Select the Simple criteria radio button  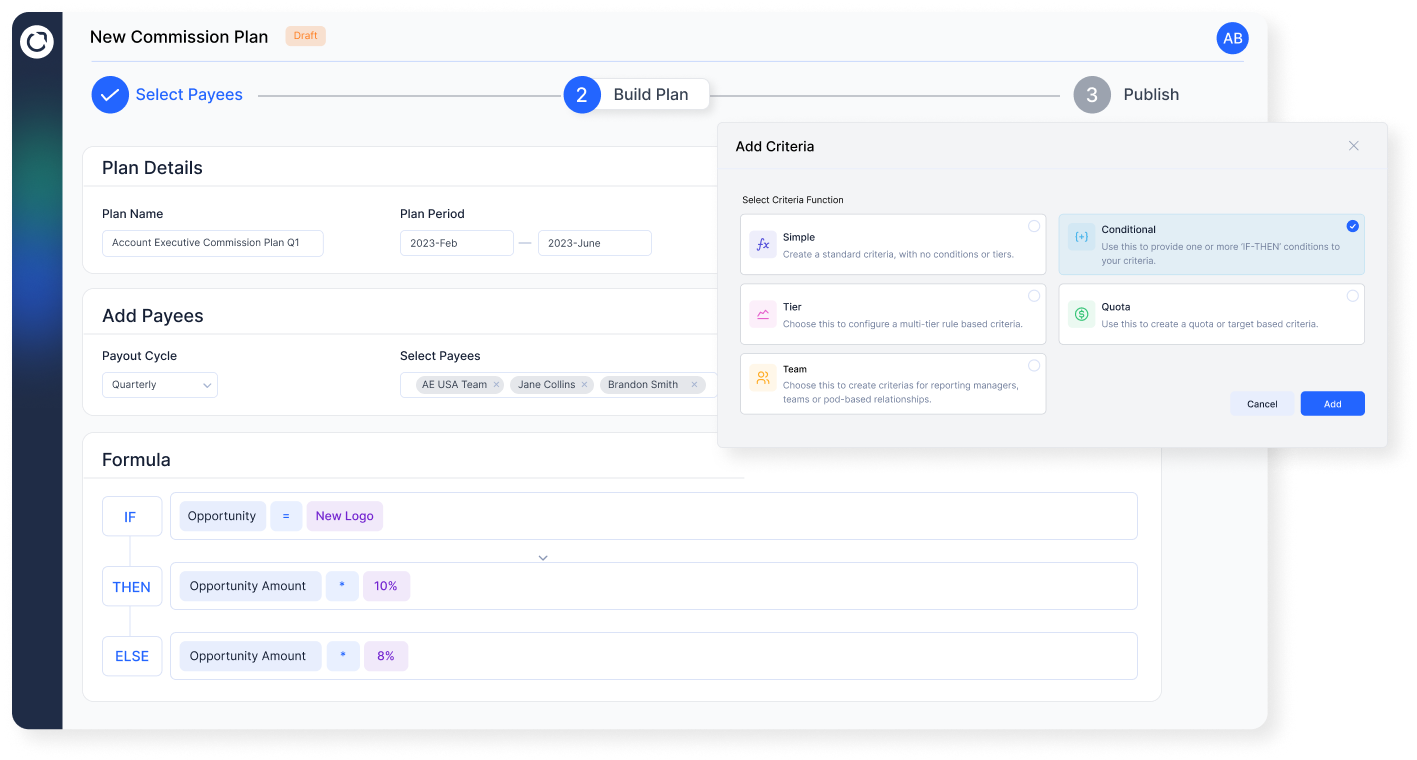1036,226
